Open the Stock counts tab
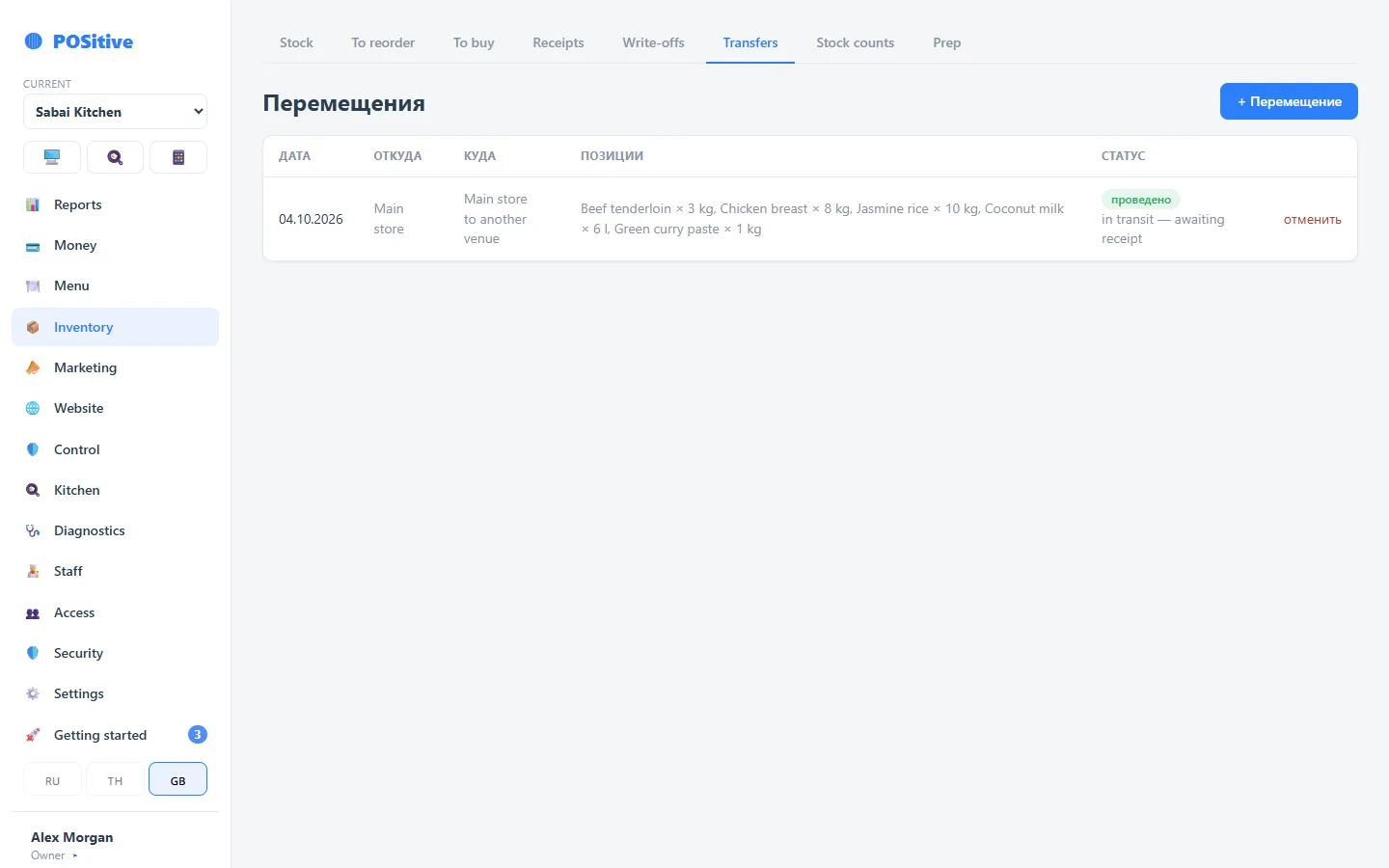1389x868 pixels. point(855,42)
